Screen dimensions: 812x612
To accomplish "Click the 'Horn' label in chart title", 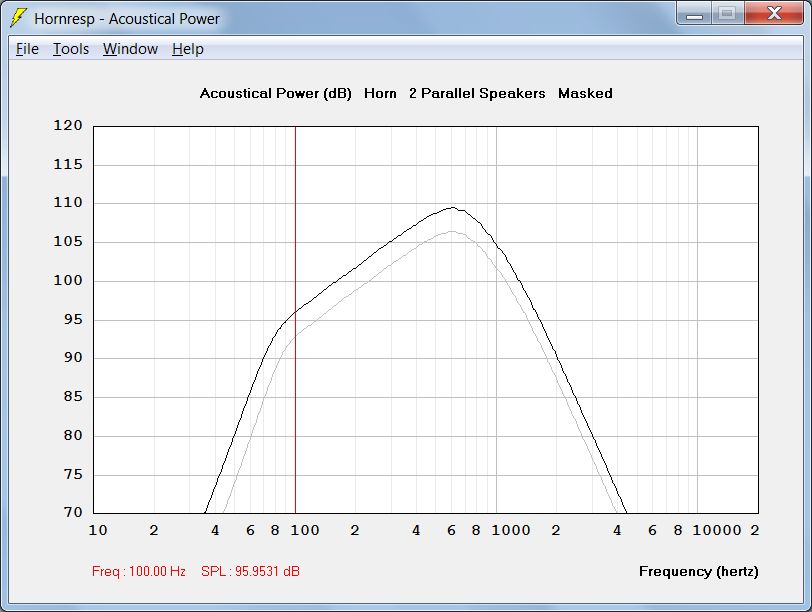I will [380, 94].
